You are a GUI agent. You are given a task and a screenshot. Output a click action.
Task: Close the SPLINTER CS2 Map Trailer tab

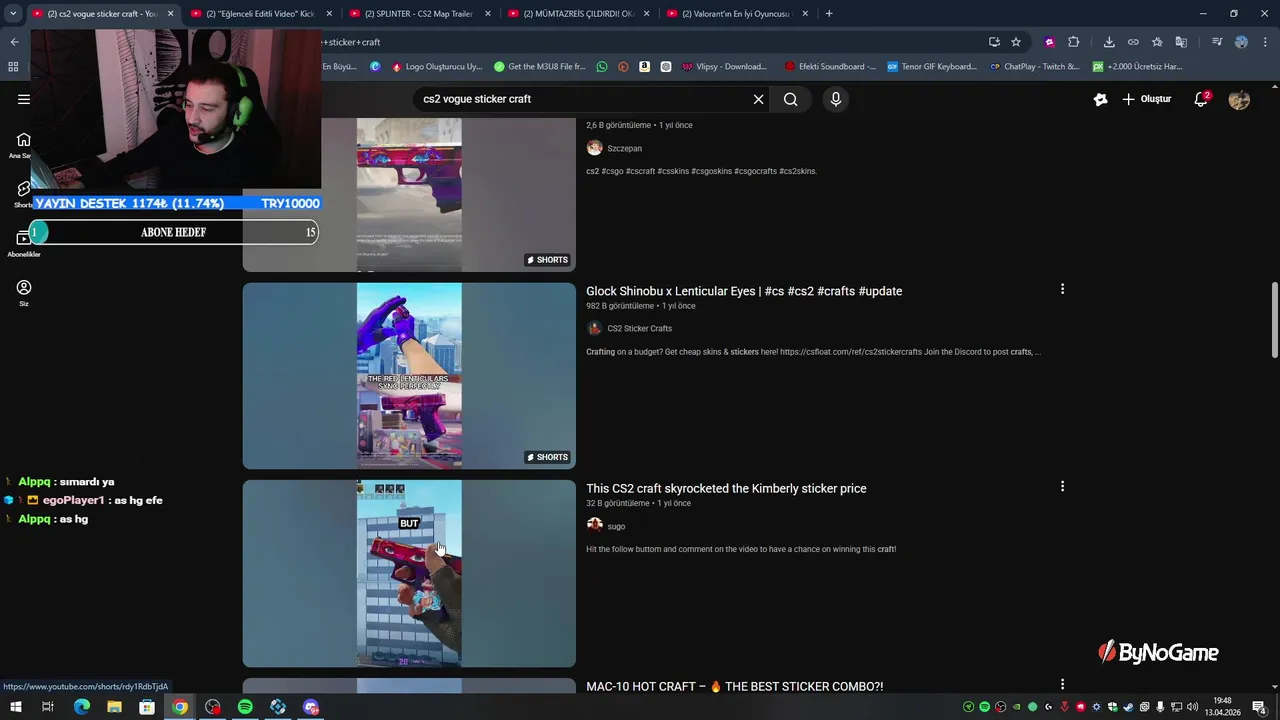[x=487, y=14]
